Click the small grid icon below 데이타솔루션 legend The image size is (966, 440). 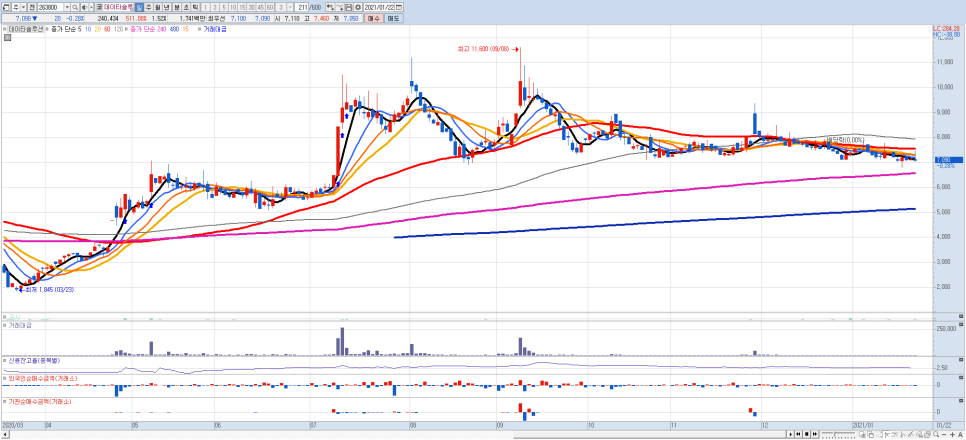[7, 38]
